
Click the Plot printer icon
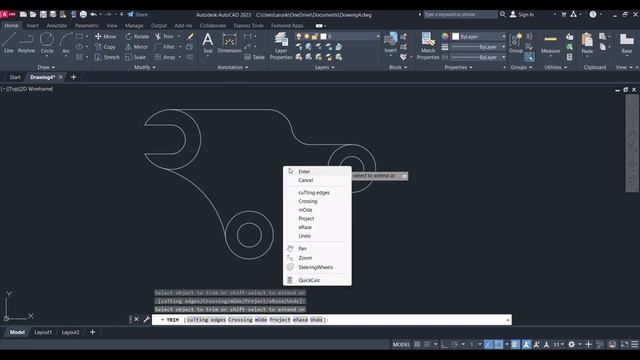83,14
